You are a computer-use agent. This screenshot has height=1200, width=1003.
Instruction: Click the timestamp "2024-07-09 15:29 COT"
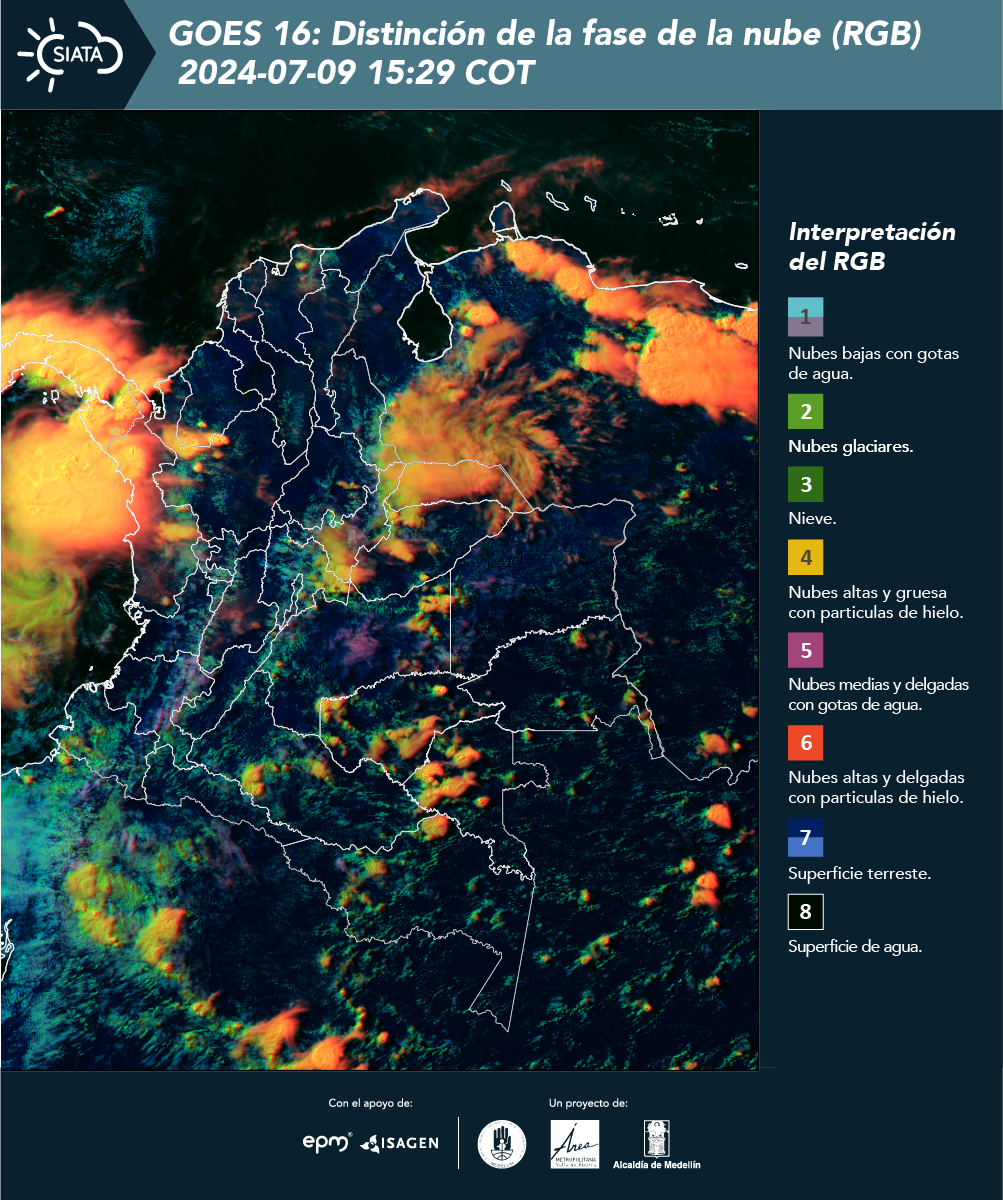(x=357, y=73)
